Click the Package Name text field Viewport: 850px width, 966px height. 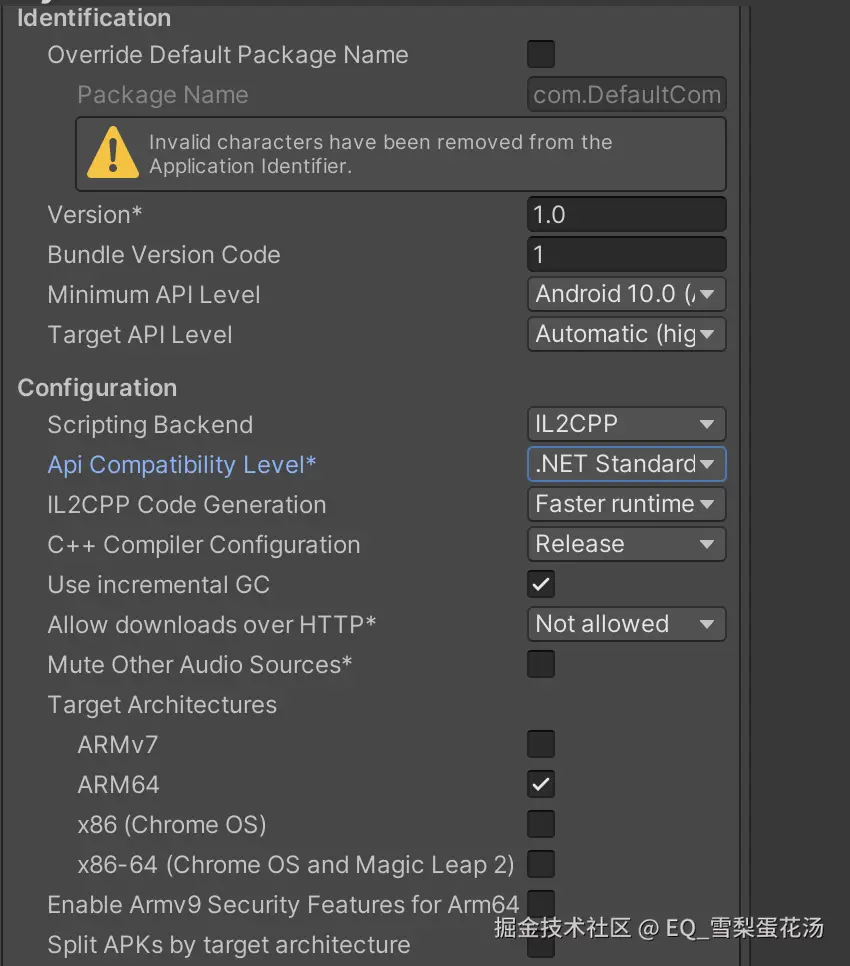pos(626,95)
